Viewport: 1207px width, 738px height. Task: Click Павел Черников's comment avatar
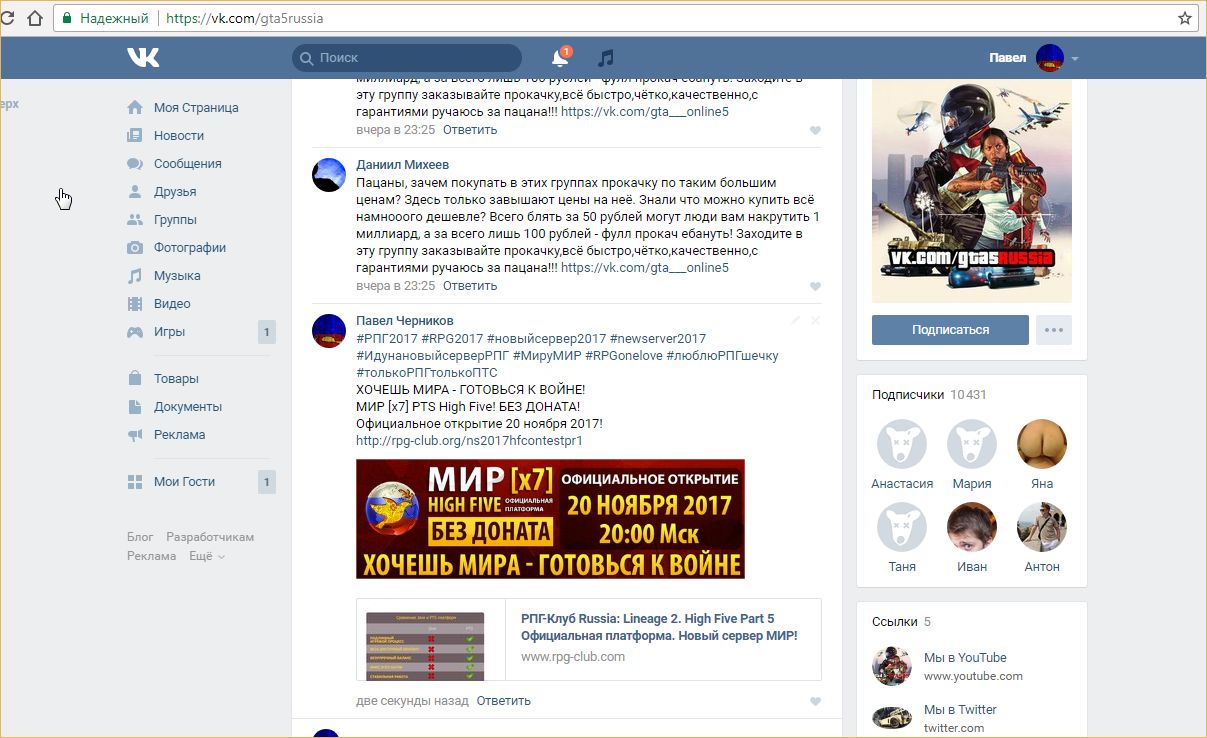(x=329, y=331)
